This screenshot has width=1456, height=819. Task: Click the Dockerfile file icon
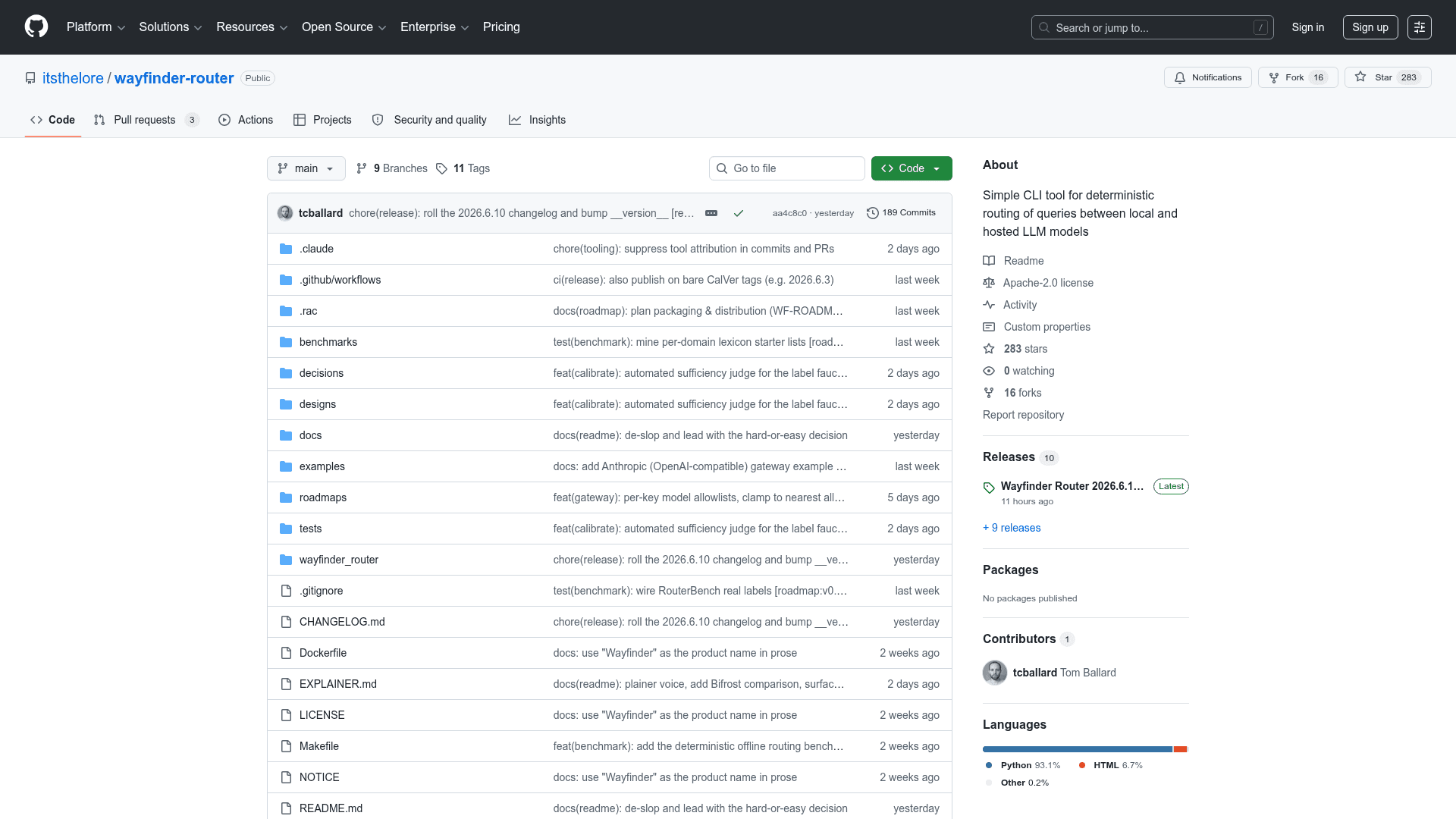pos(286,653)
